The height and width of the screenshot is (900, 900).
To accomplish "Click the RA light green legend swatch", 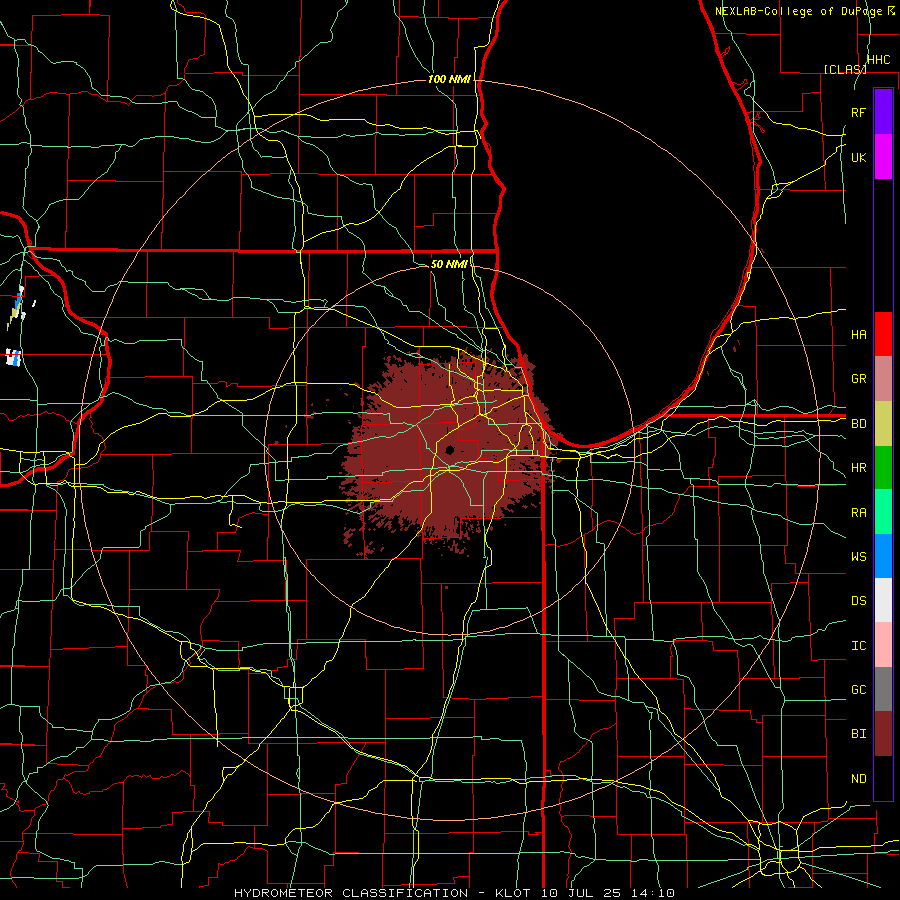I will (x=883, y=512).
